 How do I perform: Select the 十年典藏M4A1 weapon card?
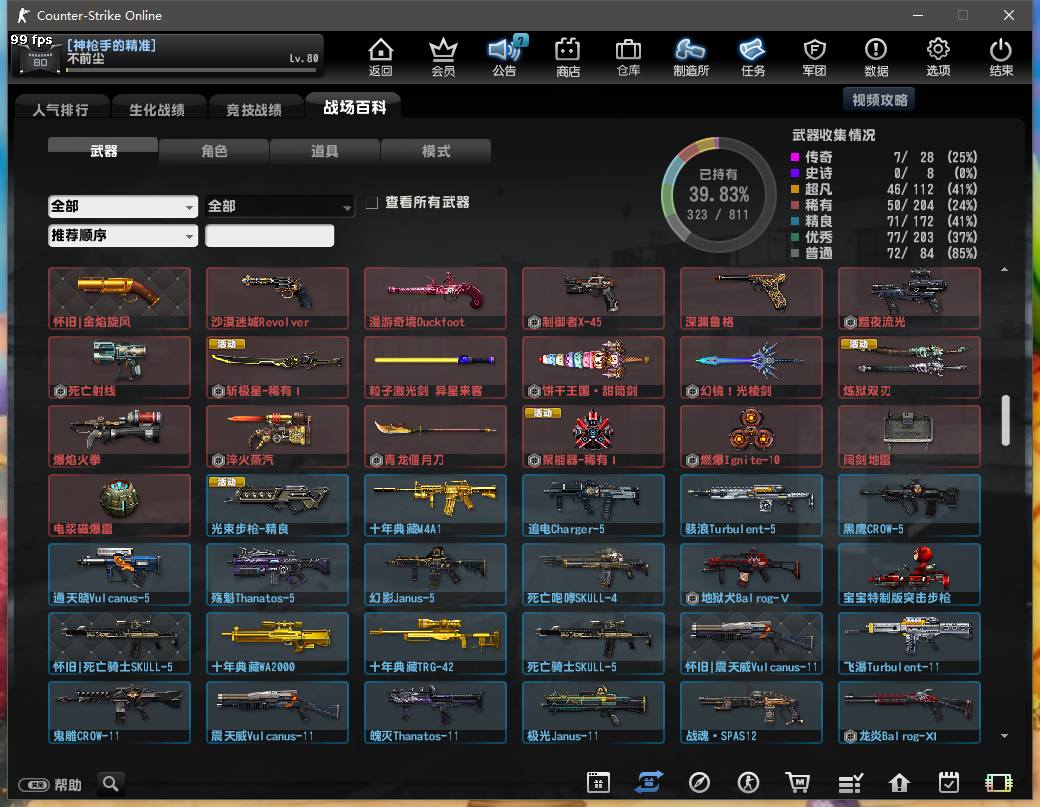pyautogui.click(x=435, y=505)
